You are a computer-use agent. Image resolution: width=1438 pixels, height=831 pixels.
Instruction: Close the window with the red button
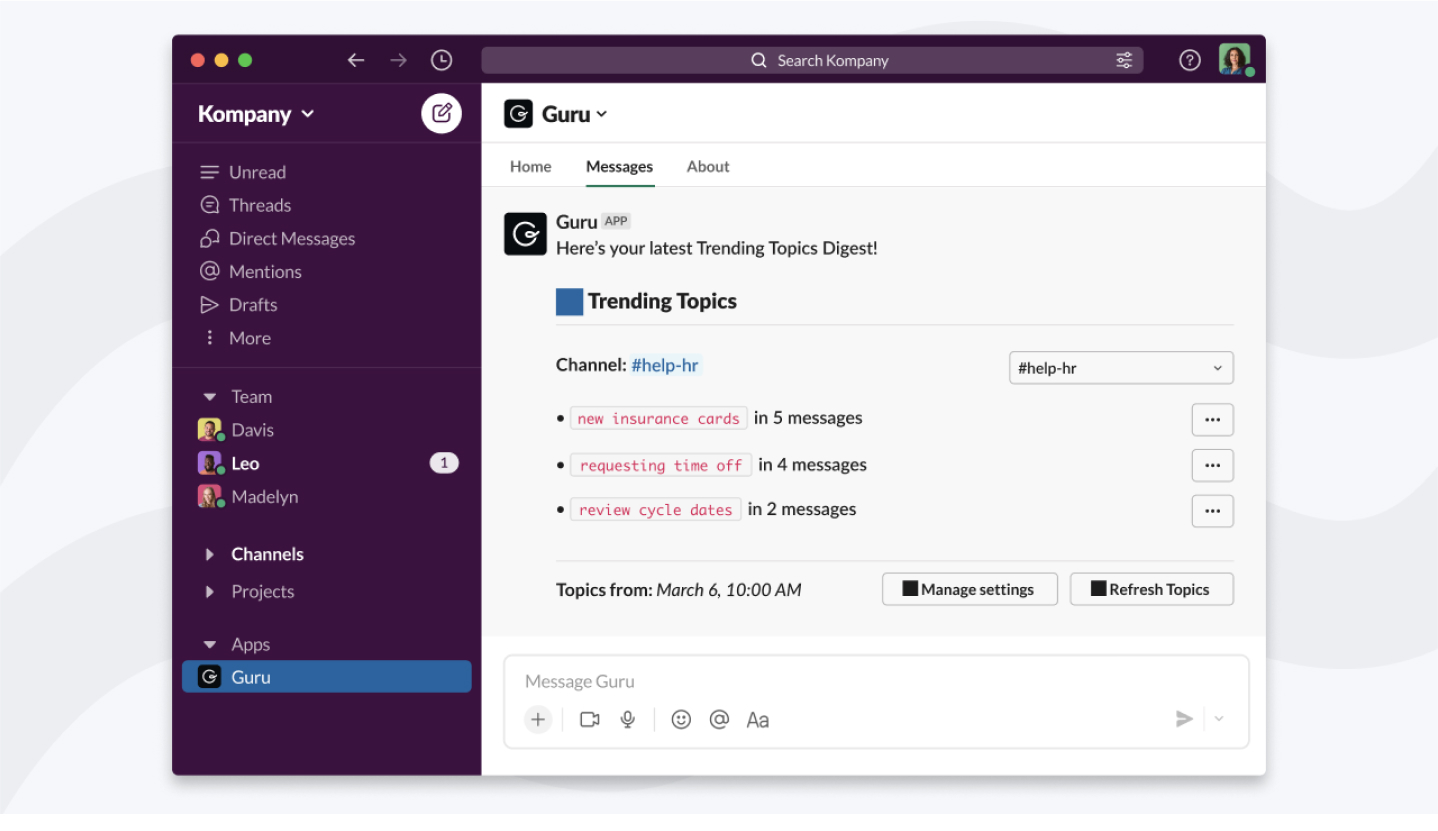pyautogui.click(x=198, y=60)
